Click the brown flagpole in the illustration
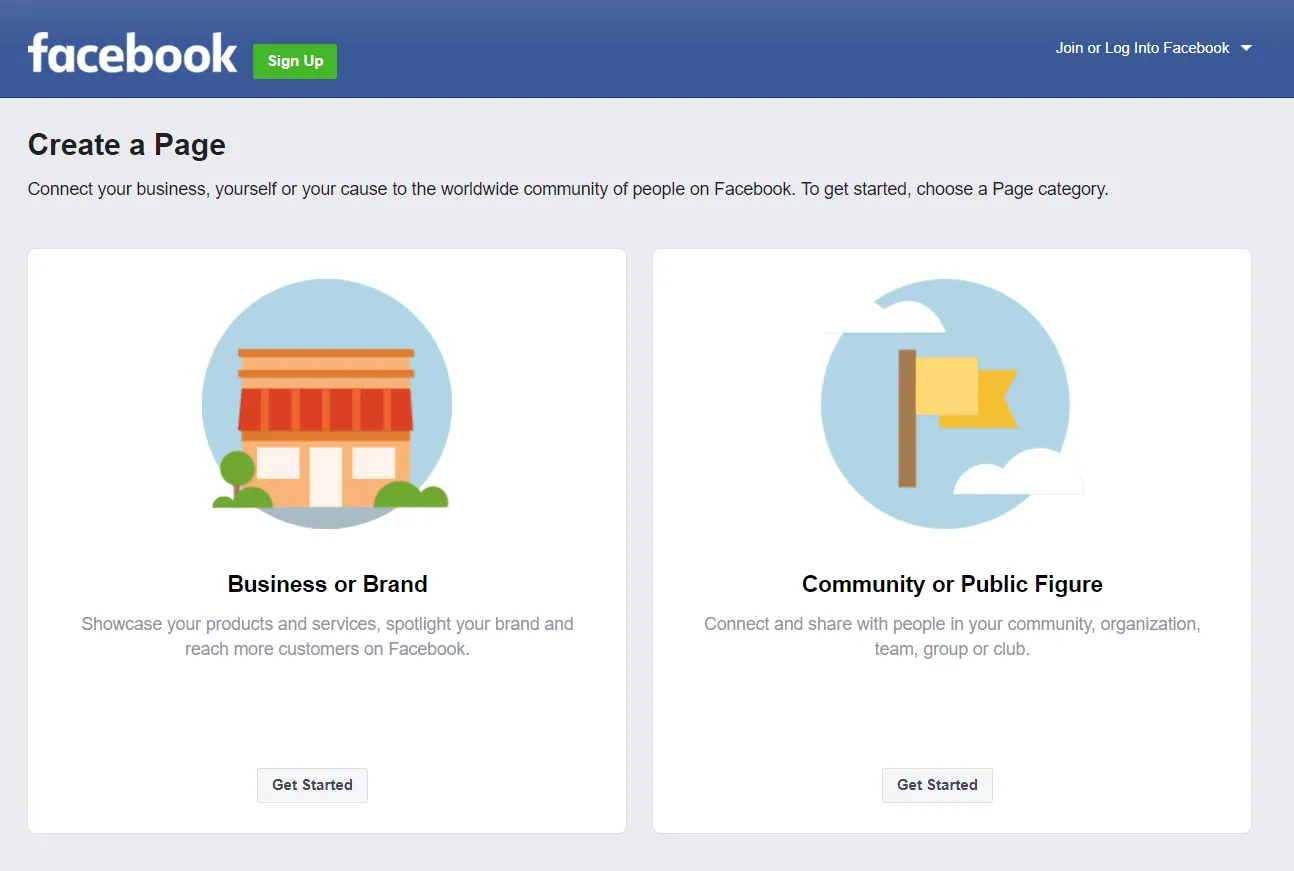 click(907, 418)
